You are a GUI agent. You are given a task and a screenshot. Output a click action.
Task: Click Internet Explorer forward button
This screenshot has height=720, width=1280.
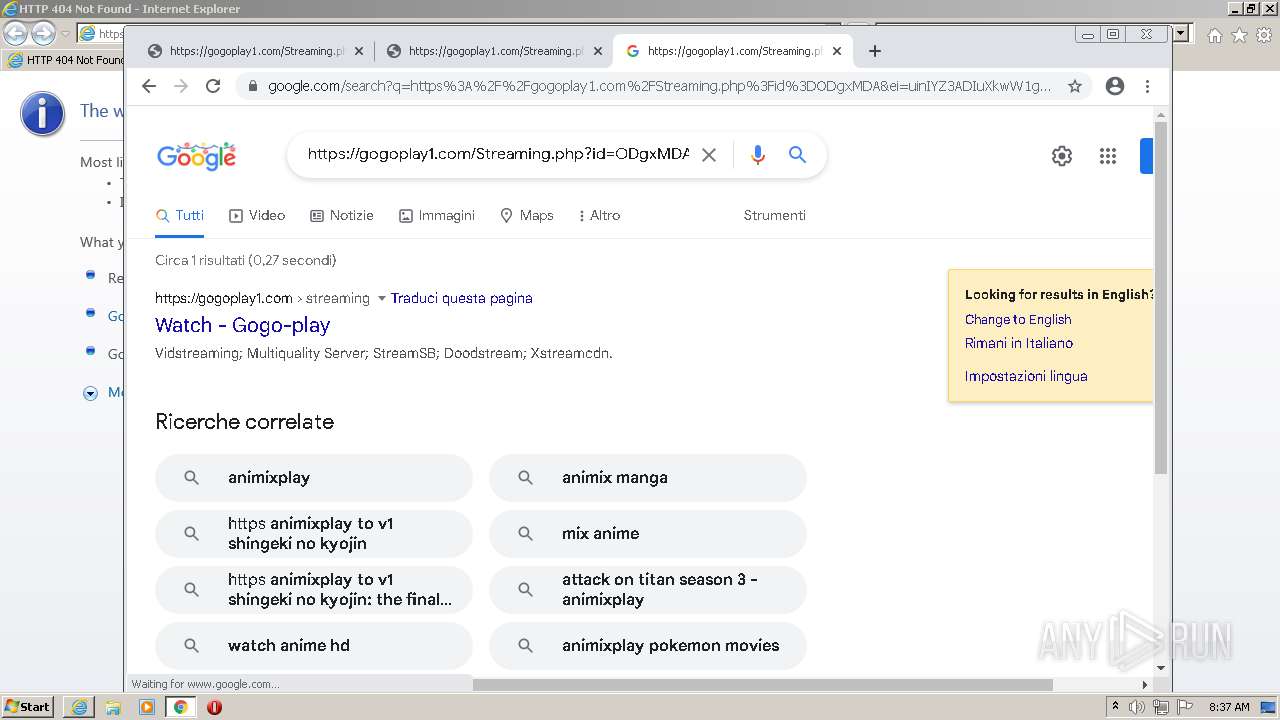click(43, 33)
